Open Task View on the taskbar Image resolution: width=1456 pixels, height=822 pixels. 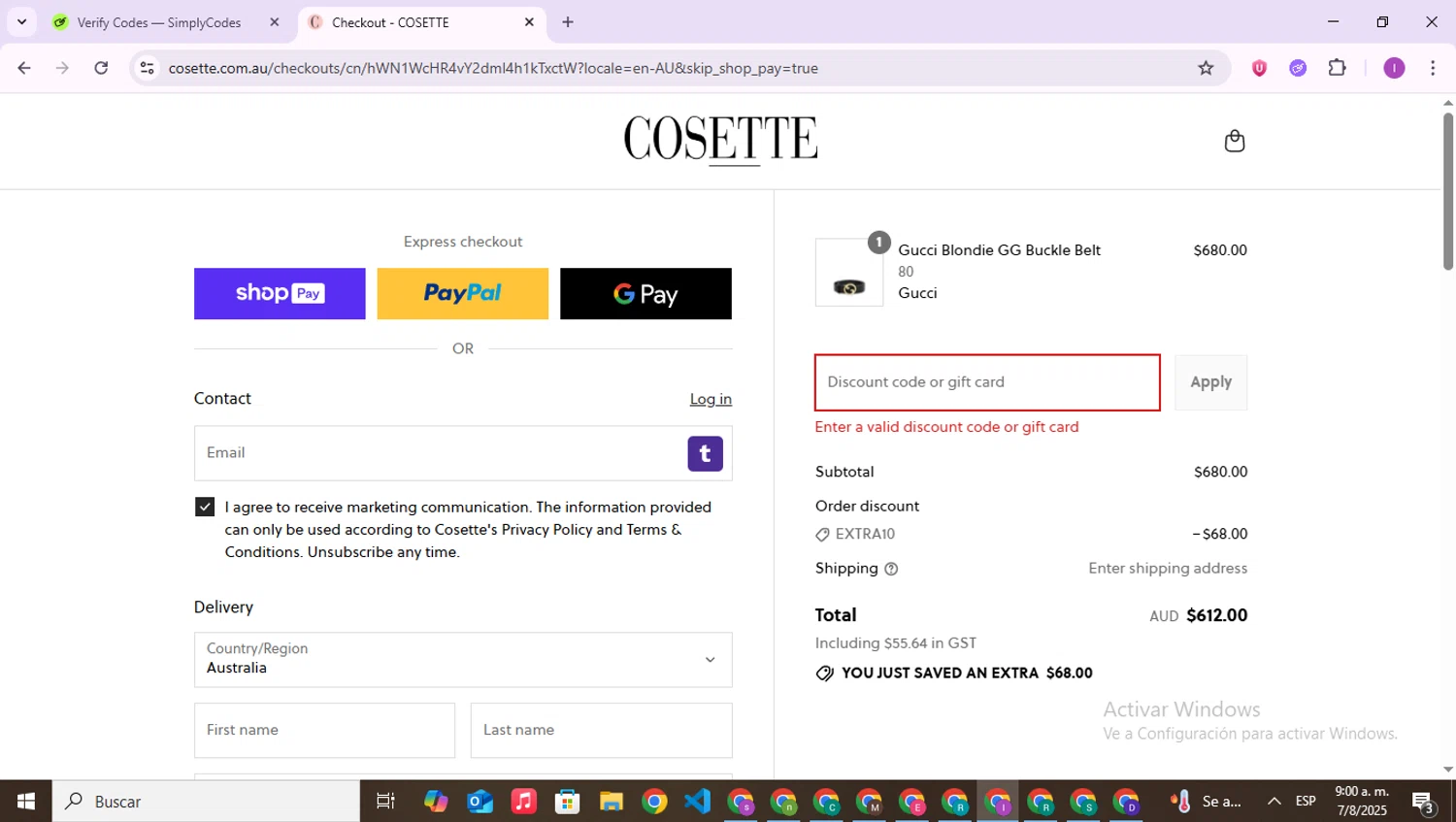385,802
